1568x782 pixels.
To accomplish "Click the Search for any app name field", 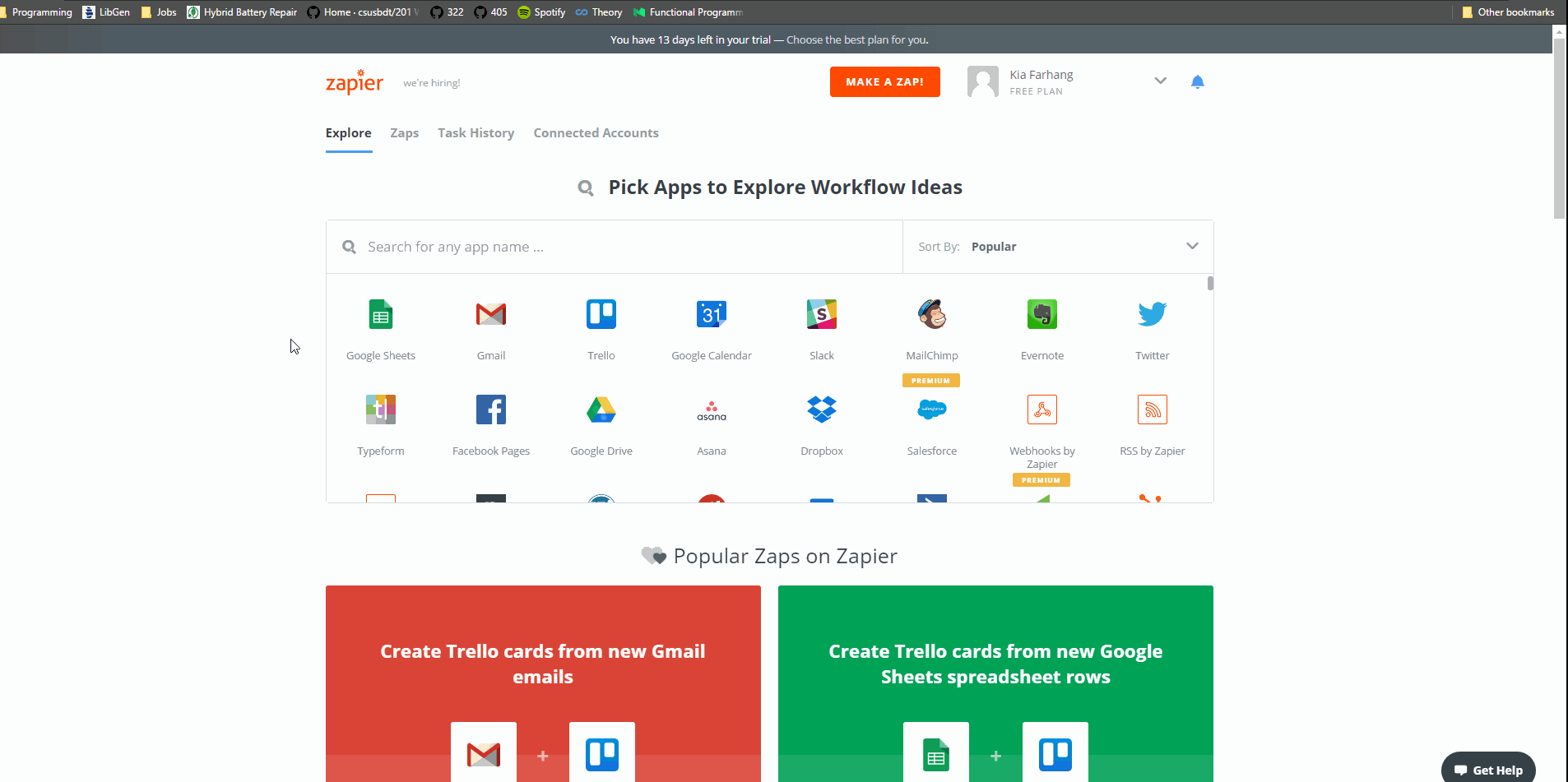I will pyautogui.click(x=615, y=247).
